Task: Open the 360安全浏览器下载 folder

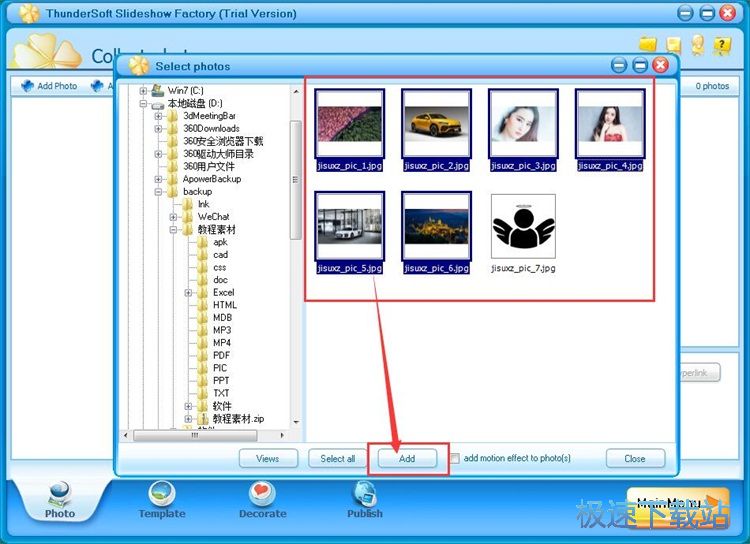Action: click(223, 141)
